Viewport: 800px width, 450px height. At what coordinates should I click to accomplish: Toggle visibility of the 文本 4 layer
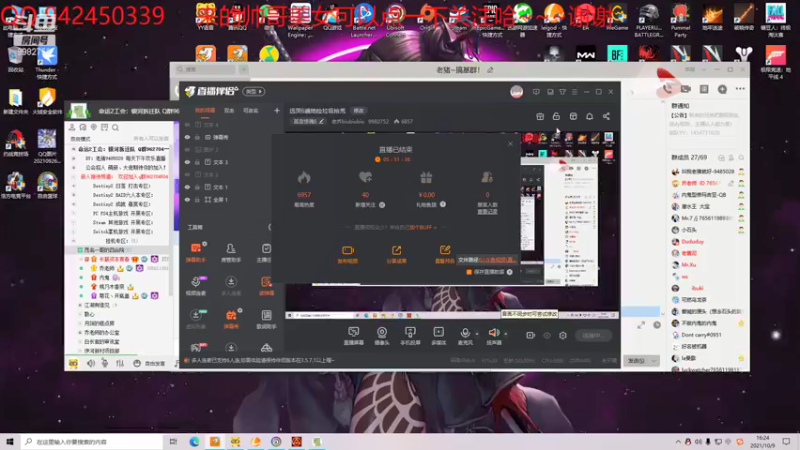click(187, 124)
